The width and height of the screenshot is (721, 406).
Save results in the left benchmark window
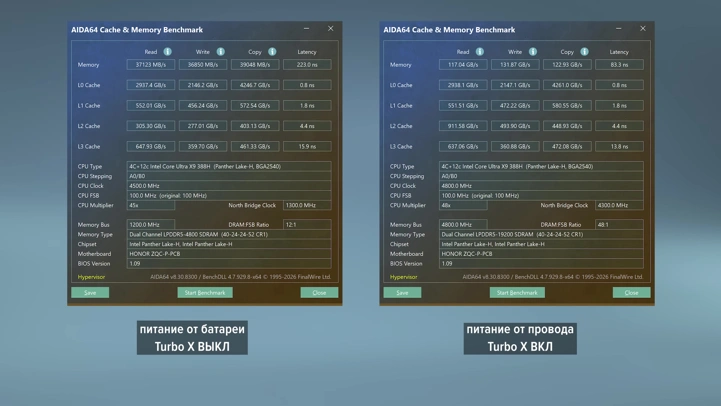point(90,292)
